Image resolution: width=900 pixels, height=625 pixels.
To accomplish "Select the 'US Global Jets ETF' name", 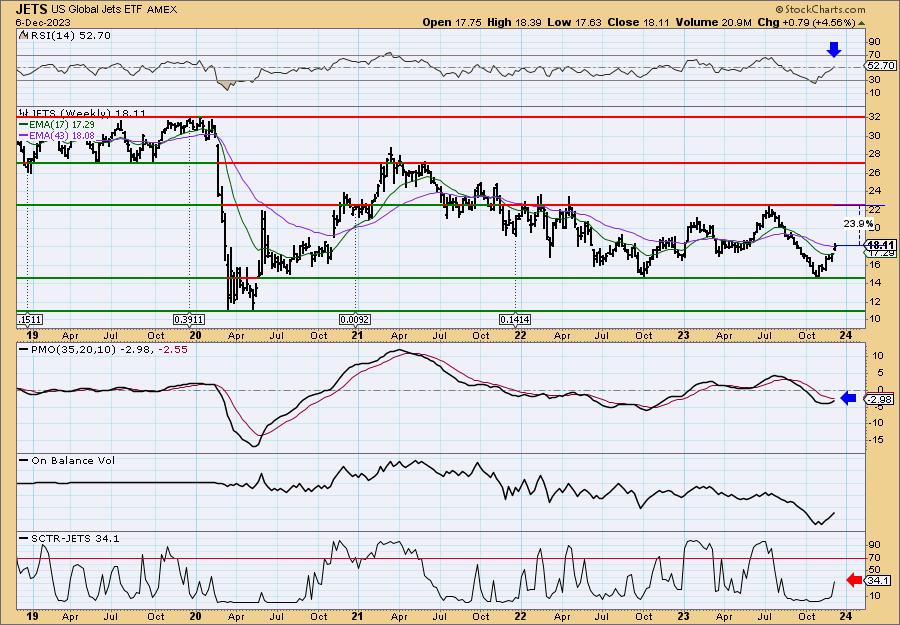I will point(97,10).
